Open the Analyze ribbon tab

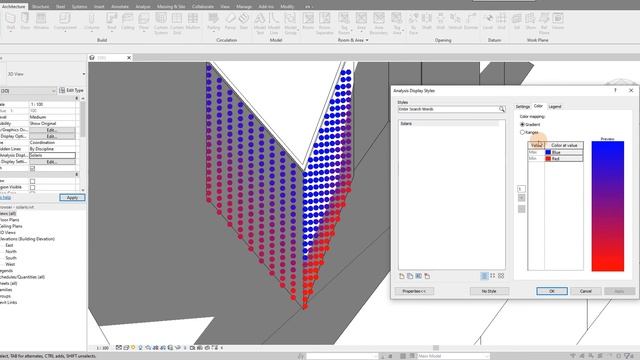tap(143, 7)
